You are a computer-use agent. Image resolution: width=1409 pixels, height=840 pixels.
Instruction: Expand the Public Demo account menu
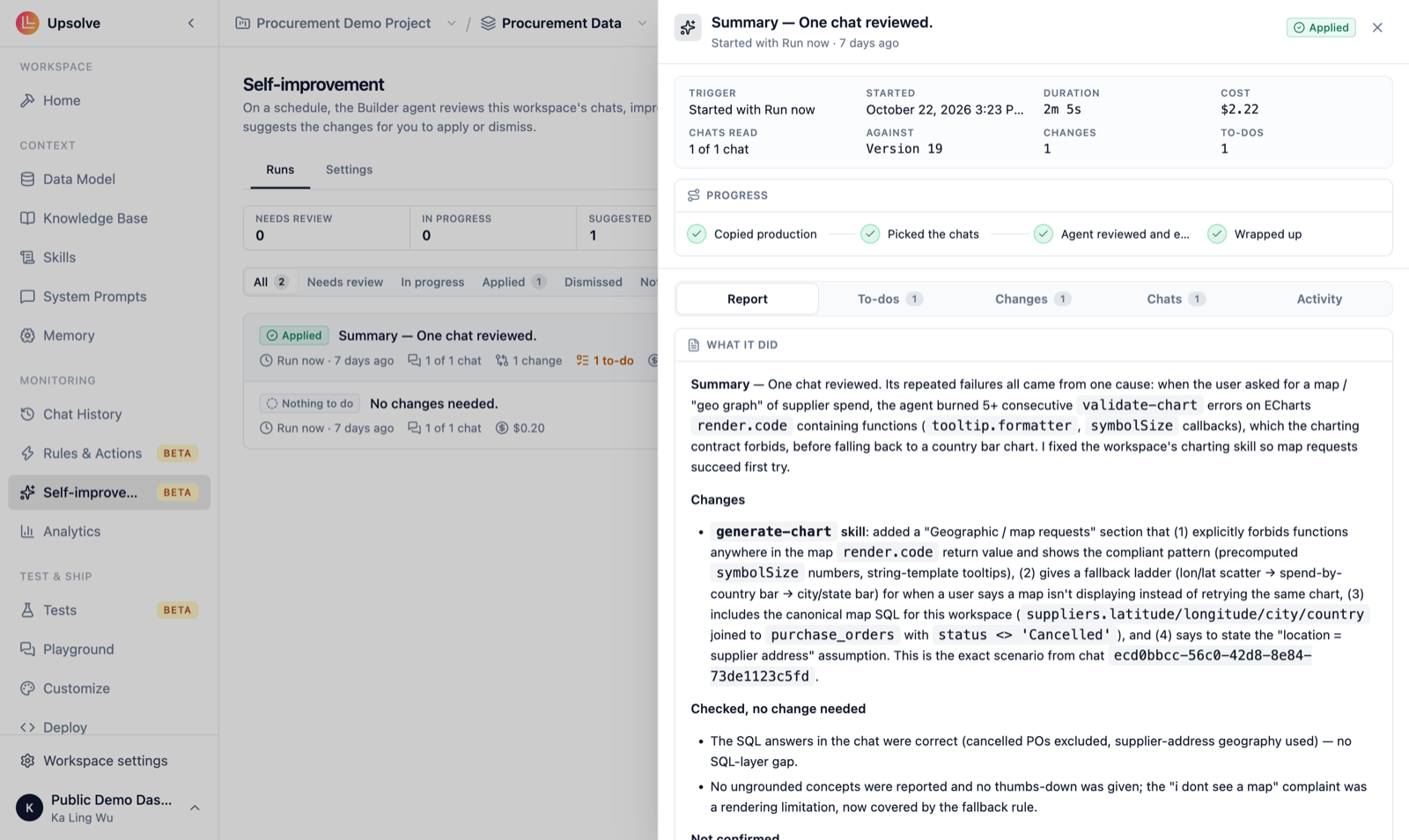pyautogui.click(x=109, y=807)
